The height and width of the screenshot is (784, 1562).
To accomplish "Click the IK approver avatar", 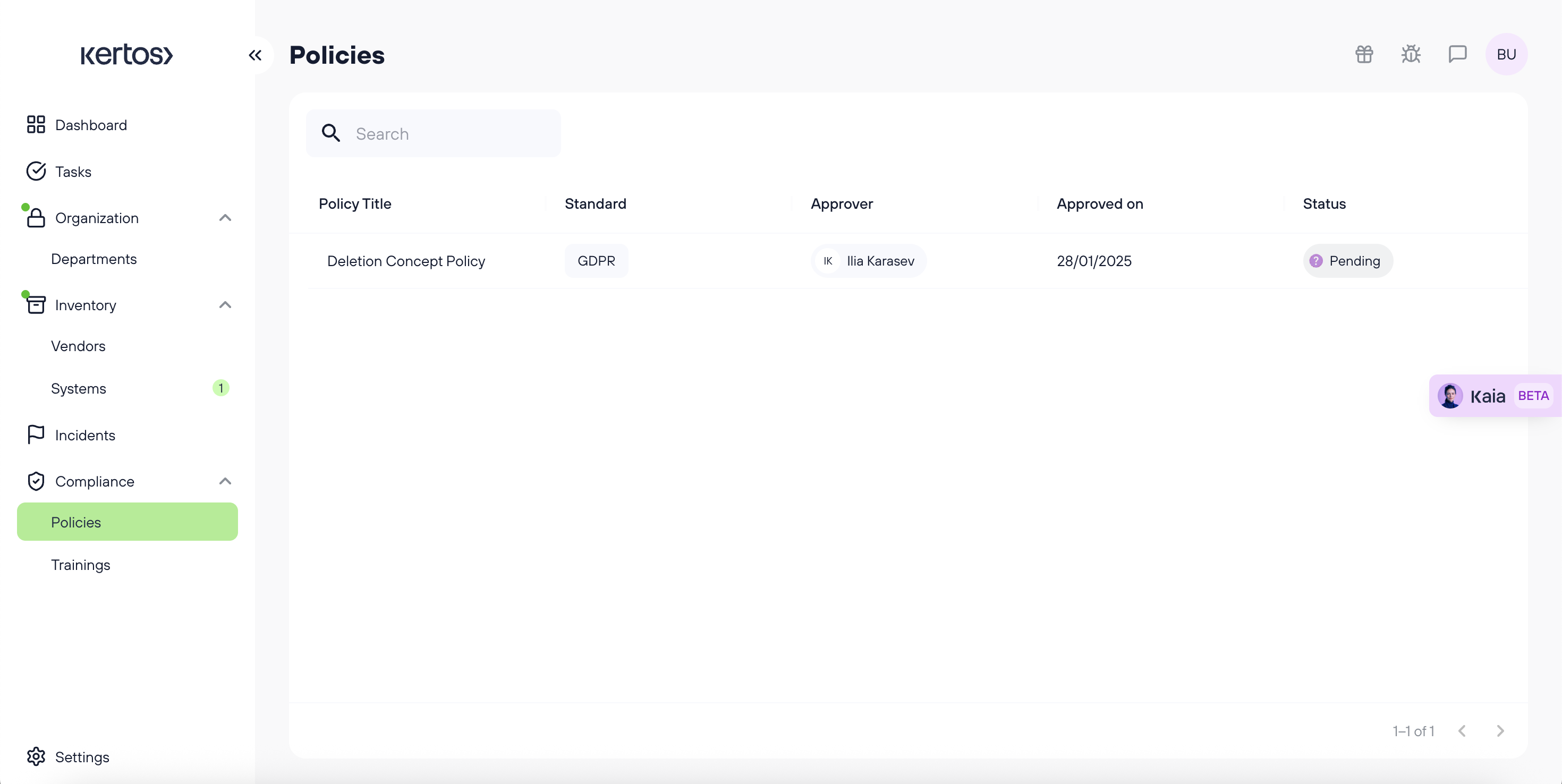I will 828,261.
